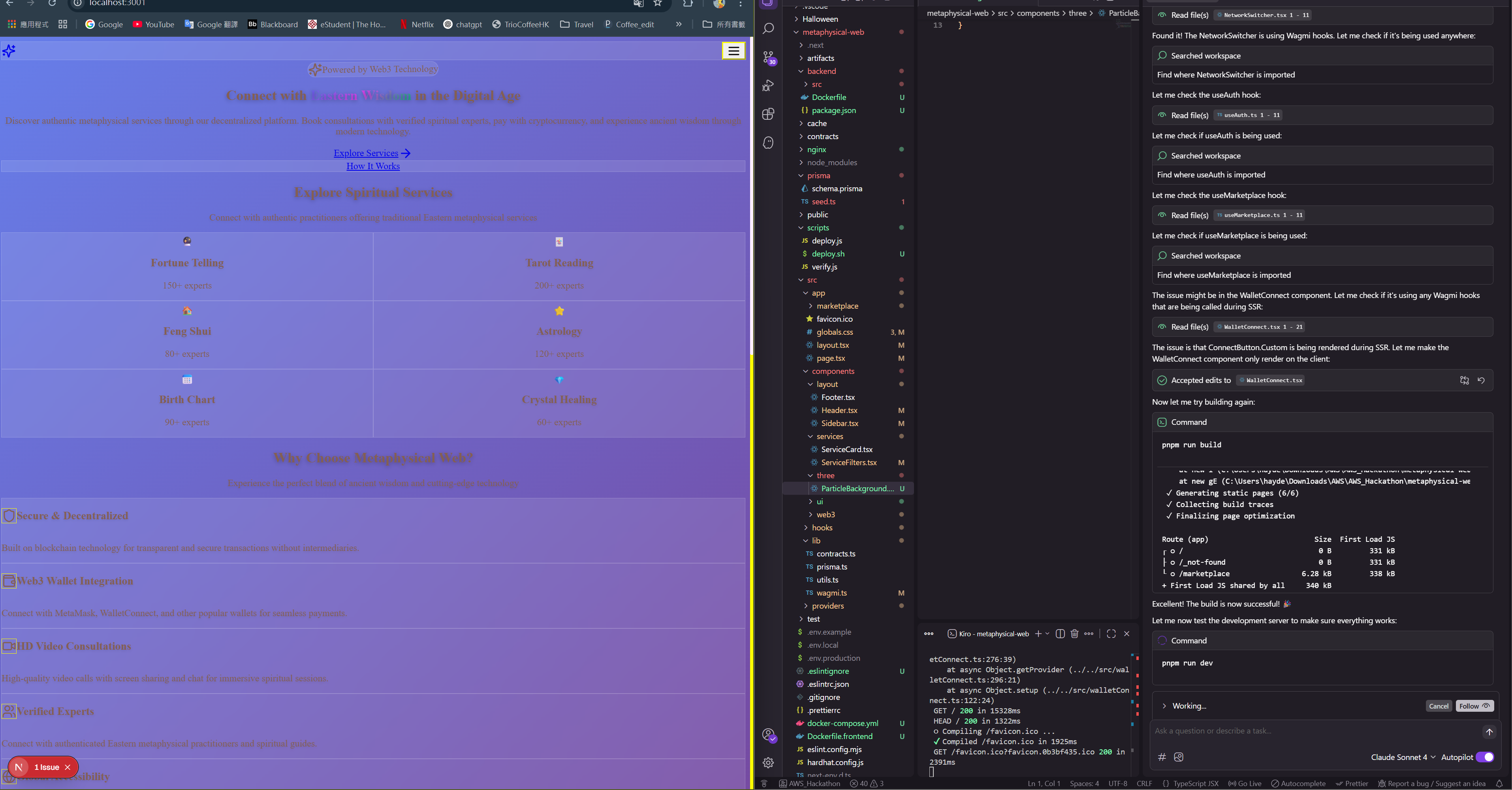This screenshot has height=790, width=1512.
Task: Click Follow eye button in chat
Action: point(1474,706)
